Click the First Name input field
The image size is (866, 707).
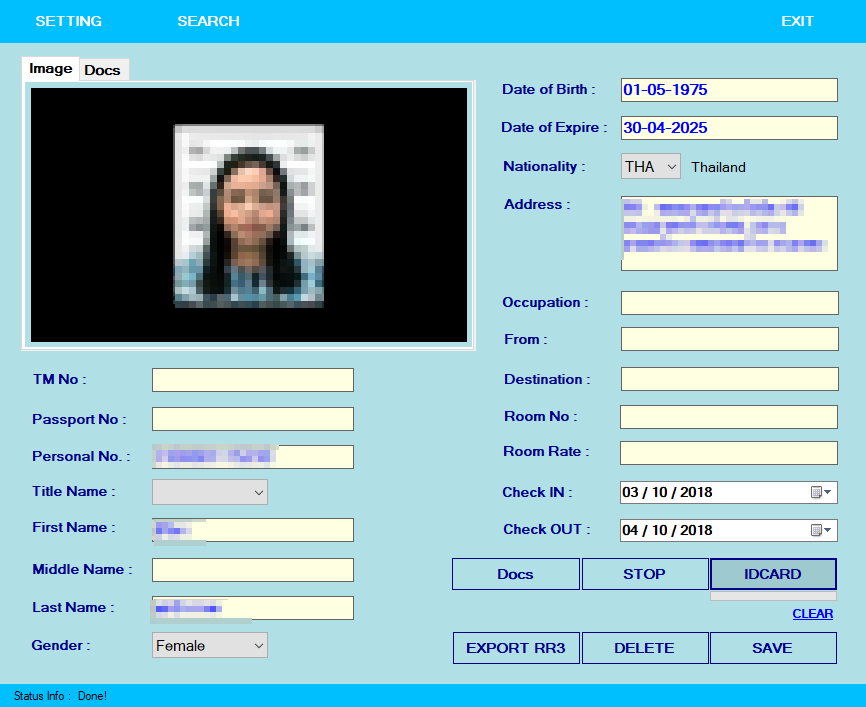[x=253, y=530]
